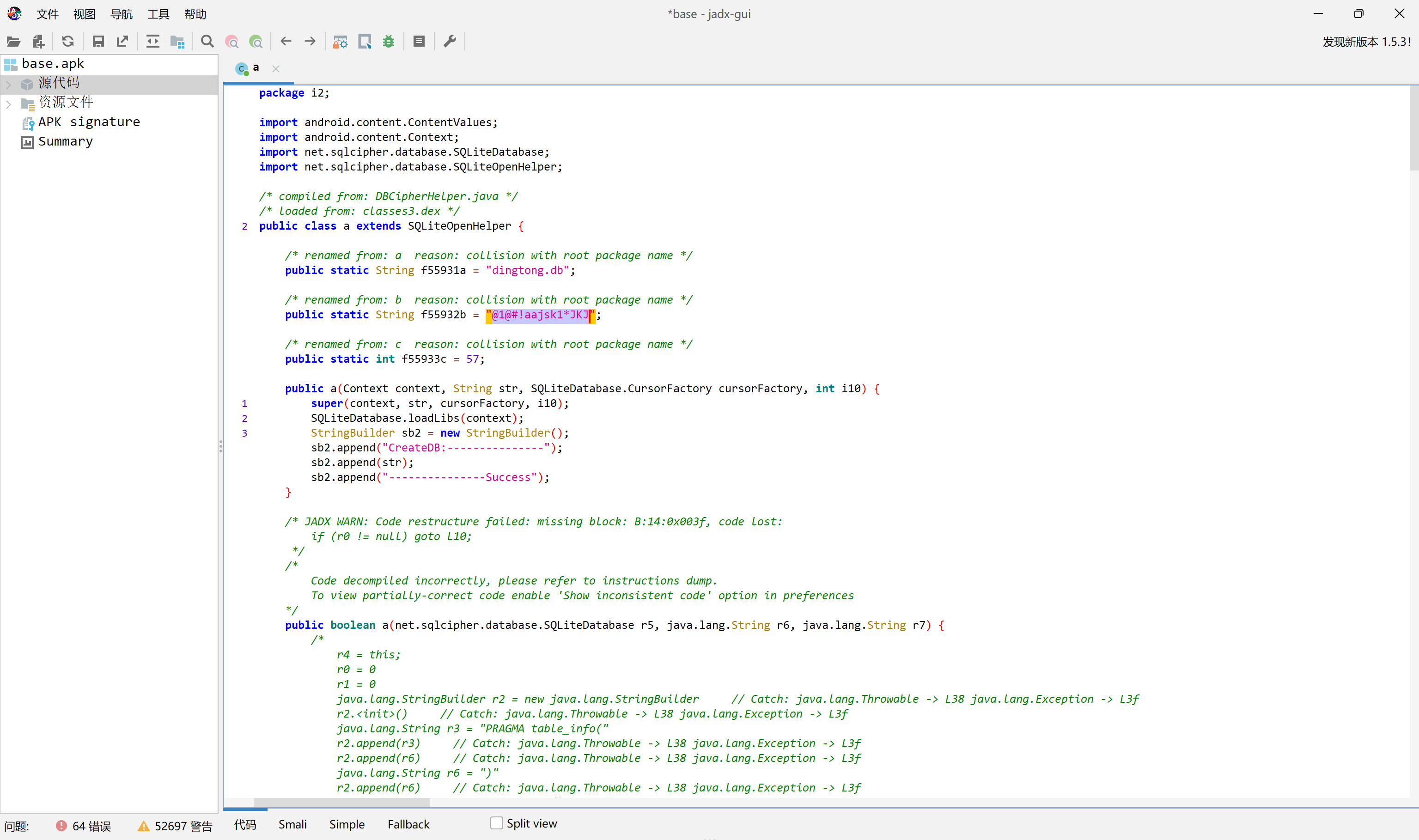This screenshot has height=840, width=1419.
Task: Switch to the Fallback view tab
Action: click(408, 824)
